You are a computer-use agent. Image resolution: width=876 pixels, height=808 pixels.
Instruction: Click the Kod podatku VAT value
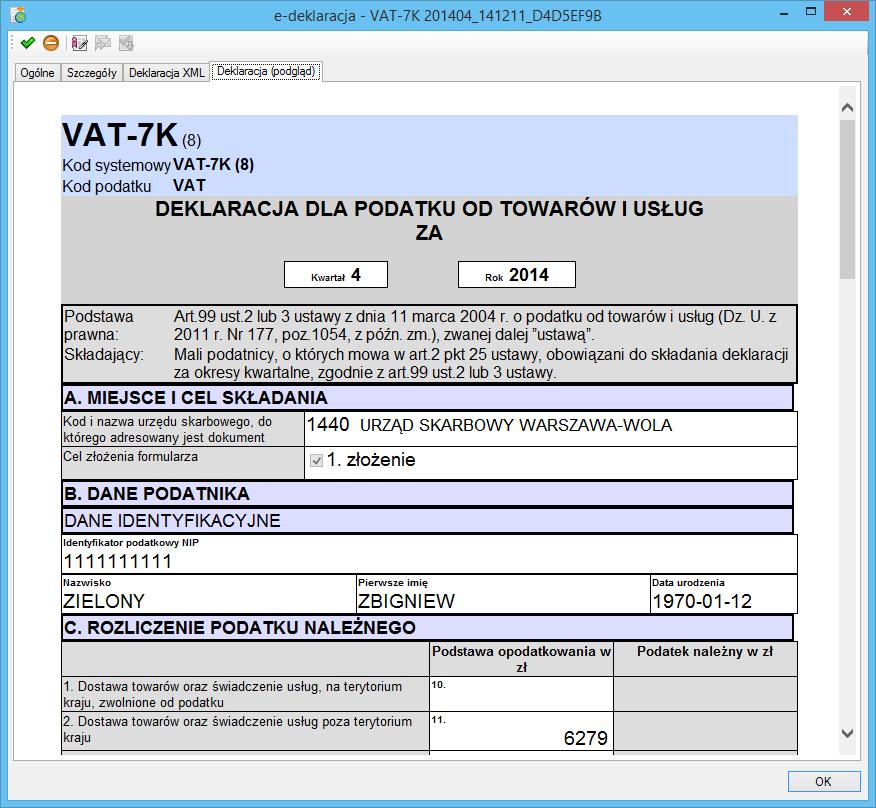point(189,186)
